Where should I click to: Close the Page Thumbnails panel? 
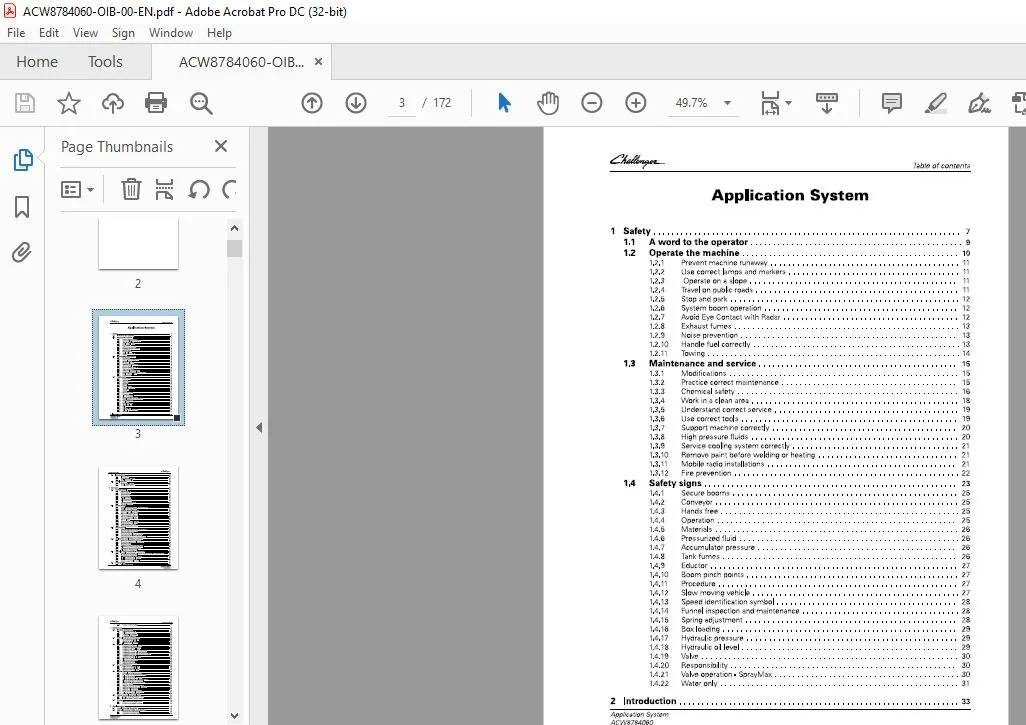click(221, 146)
